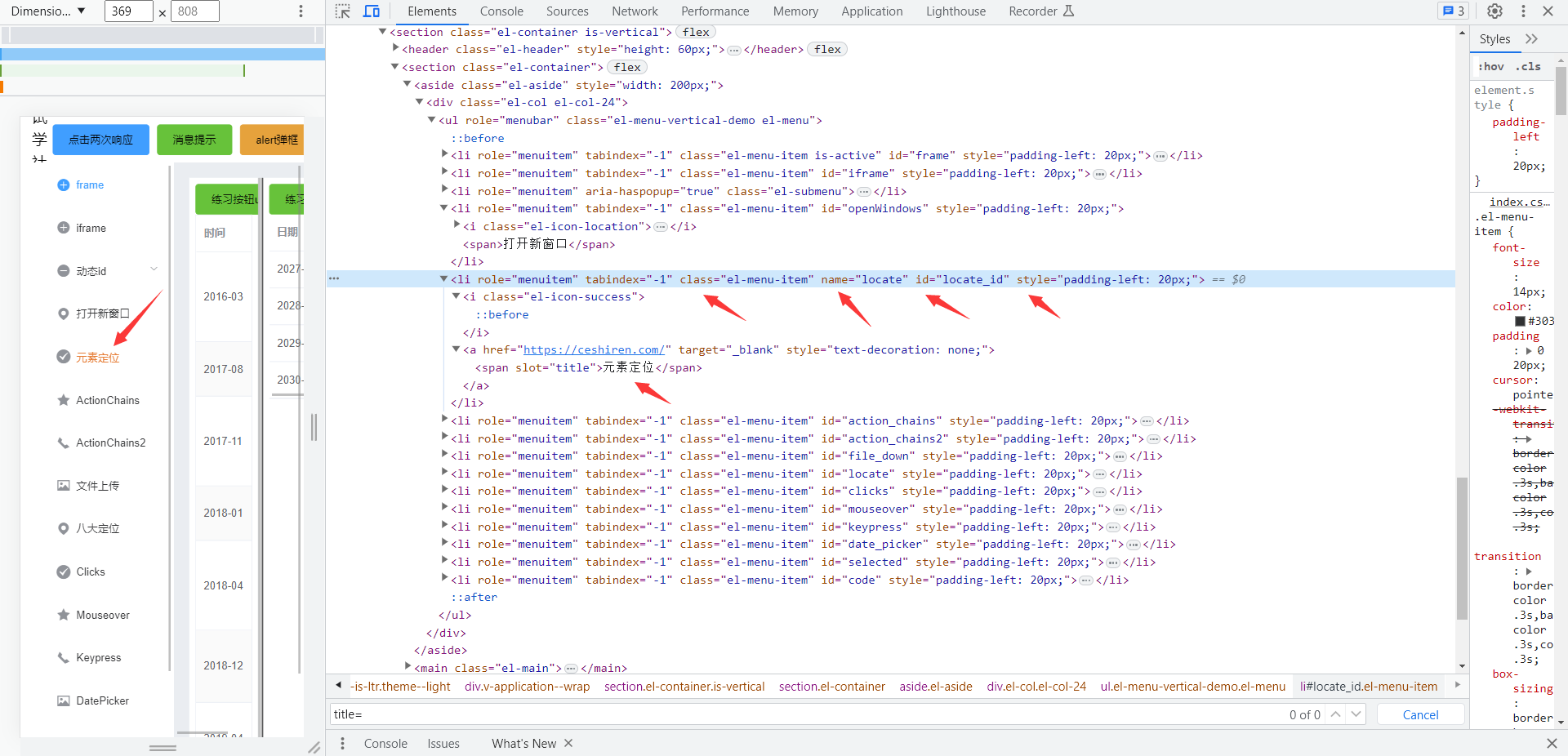Toggle the :hov element state option
The height and width of the screenshot is (756, 1568).
tap(1491, 67)
